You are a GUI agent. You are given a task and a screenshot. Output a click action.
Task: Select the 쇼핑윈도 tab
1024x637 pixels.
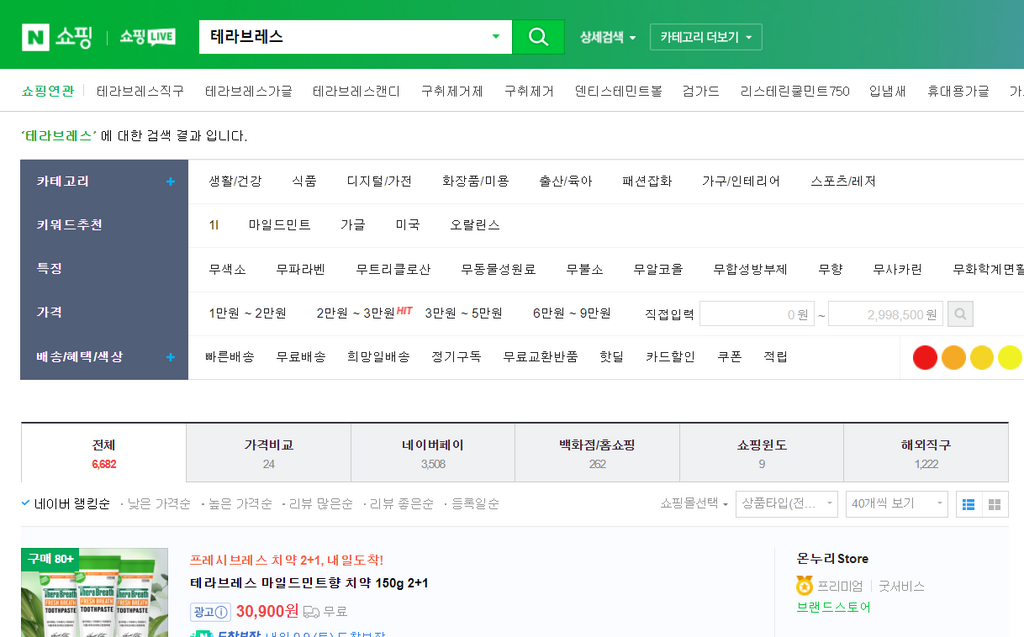coord(761,453)
